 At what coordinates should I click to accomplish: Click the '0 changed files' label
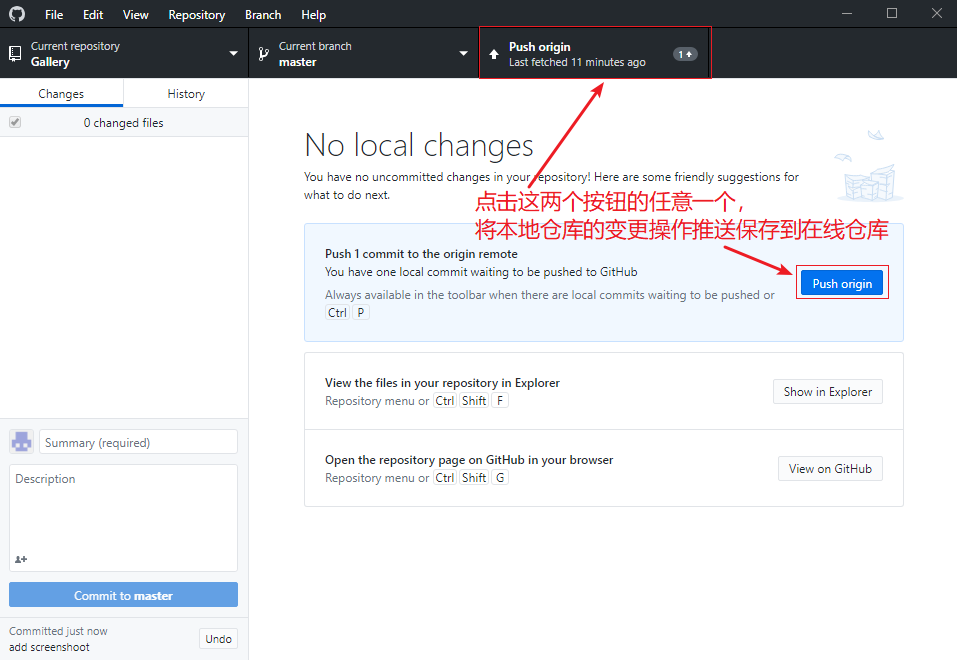click(123, 123)
